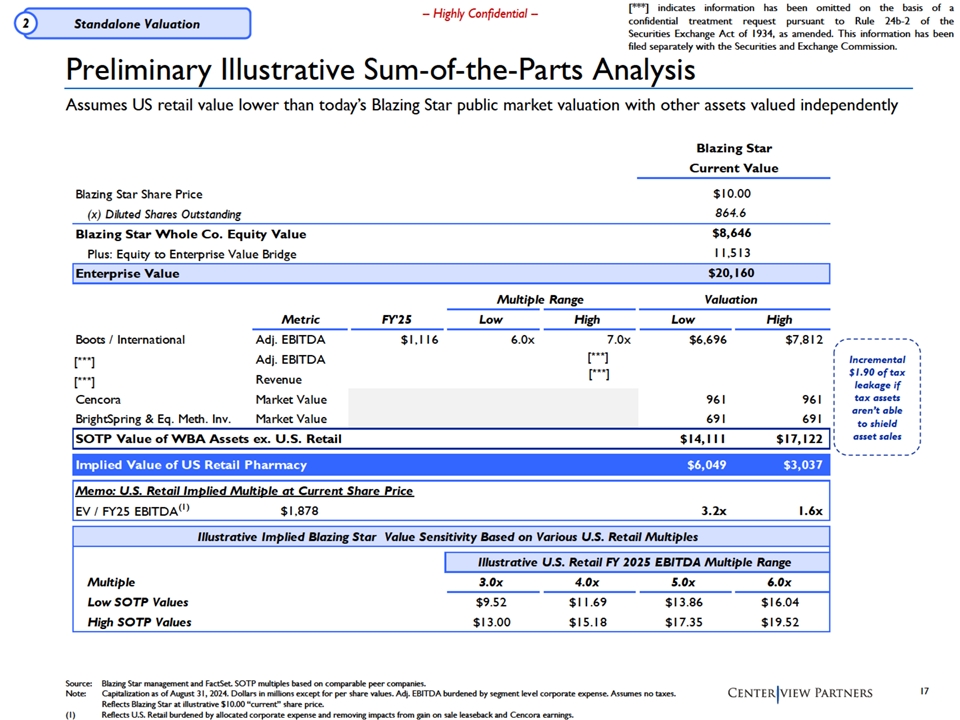The width and height of the screenshot is (960, 720).
Task: Click the Valuation column header
Action: pos(731,299)
